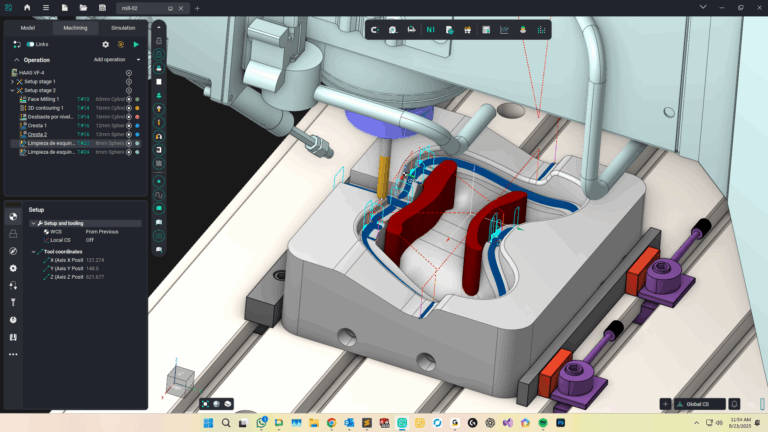Click the N1 icon in the floating toolbar
The image size is (768, 432).
[430, 30]
